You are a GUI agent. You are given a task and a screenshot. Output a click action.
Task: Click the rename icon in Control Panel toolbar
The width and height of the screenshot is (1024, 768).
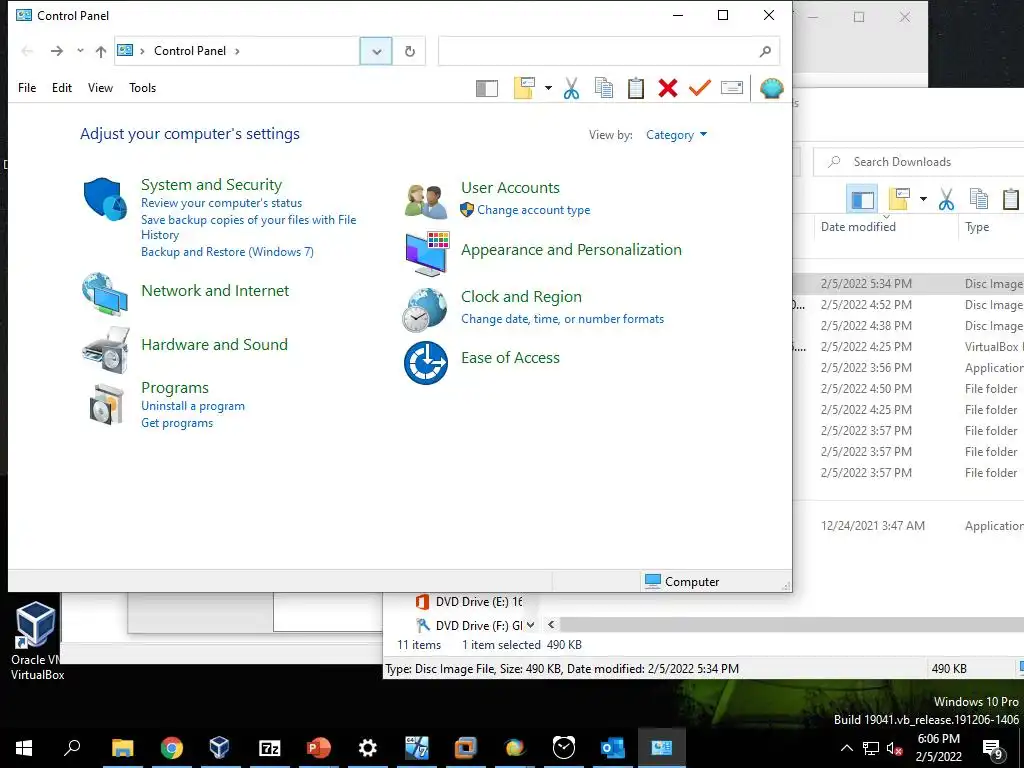point(732,88)
